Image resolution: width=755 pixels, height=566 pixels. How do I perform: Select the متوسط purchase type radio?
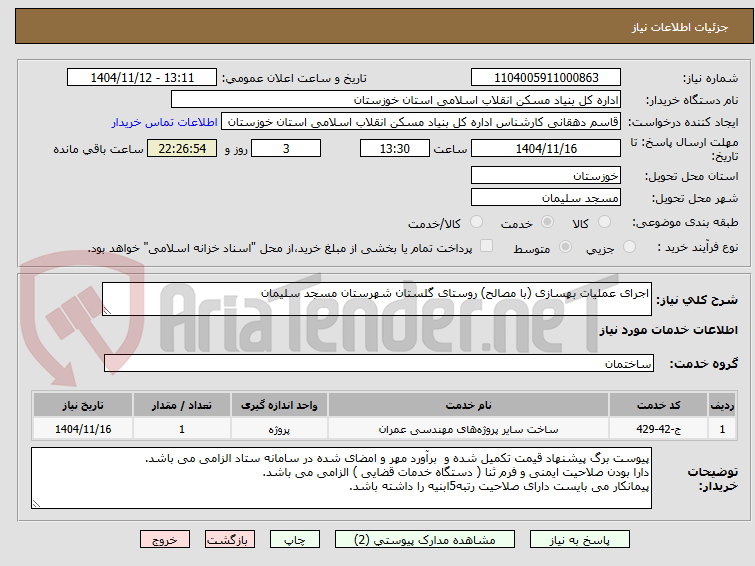[565, 247]
